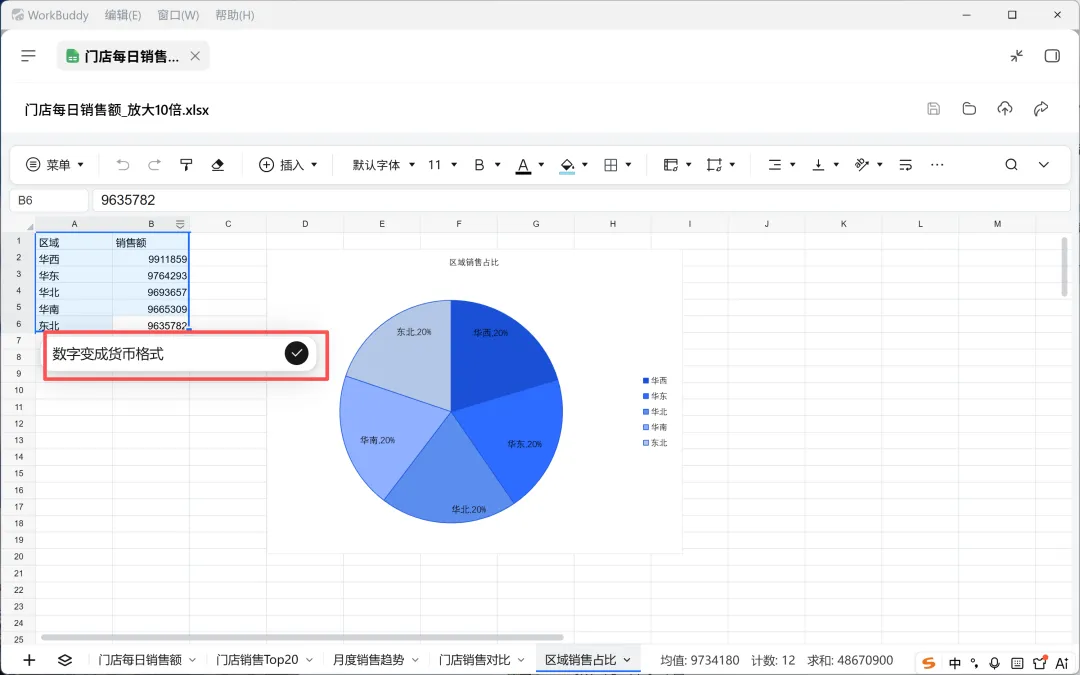Click the undo arrow
This screenshot has height=675, width=1080.
click(x=123, y=165)
